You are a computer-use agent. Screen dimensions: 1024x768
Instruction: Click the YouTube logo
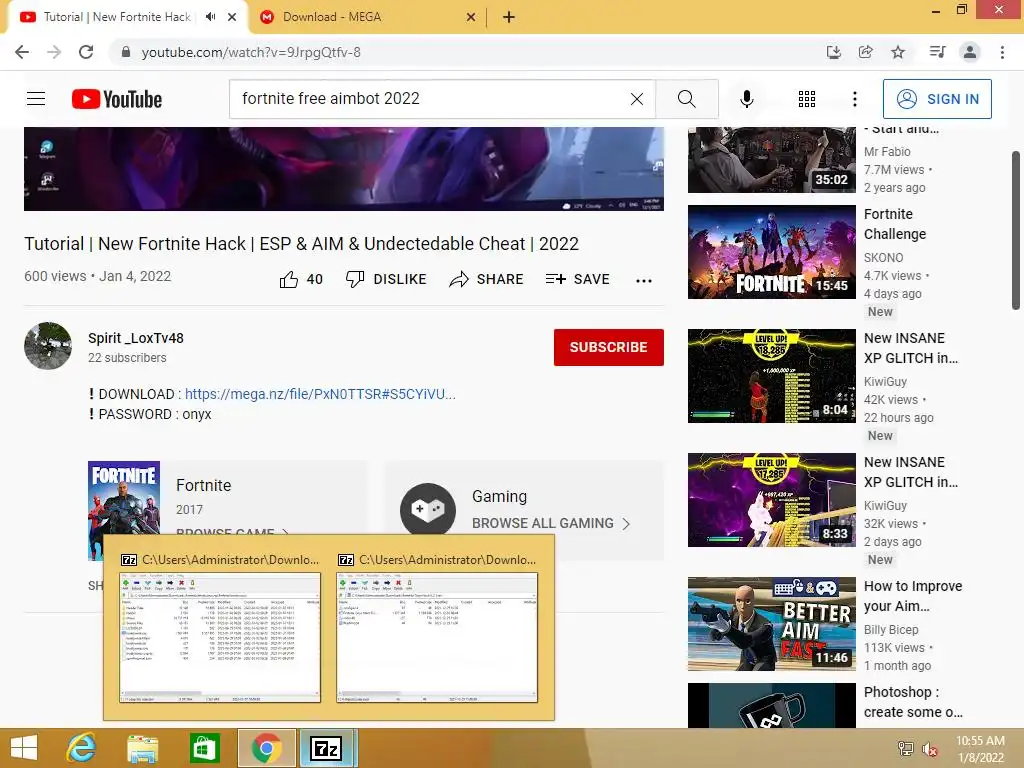coord(117,99)
